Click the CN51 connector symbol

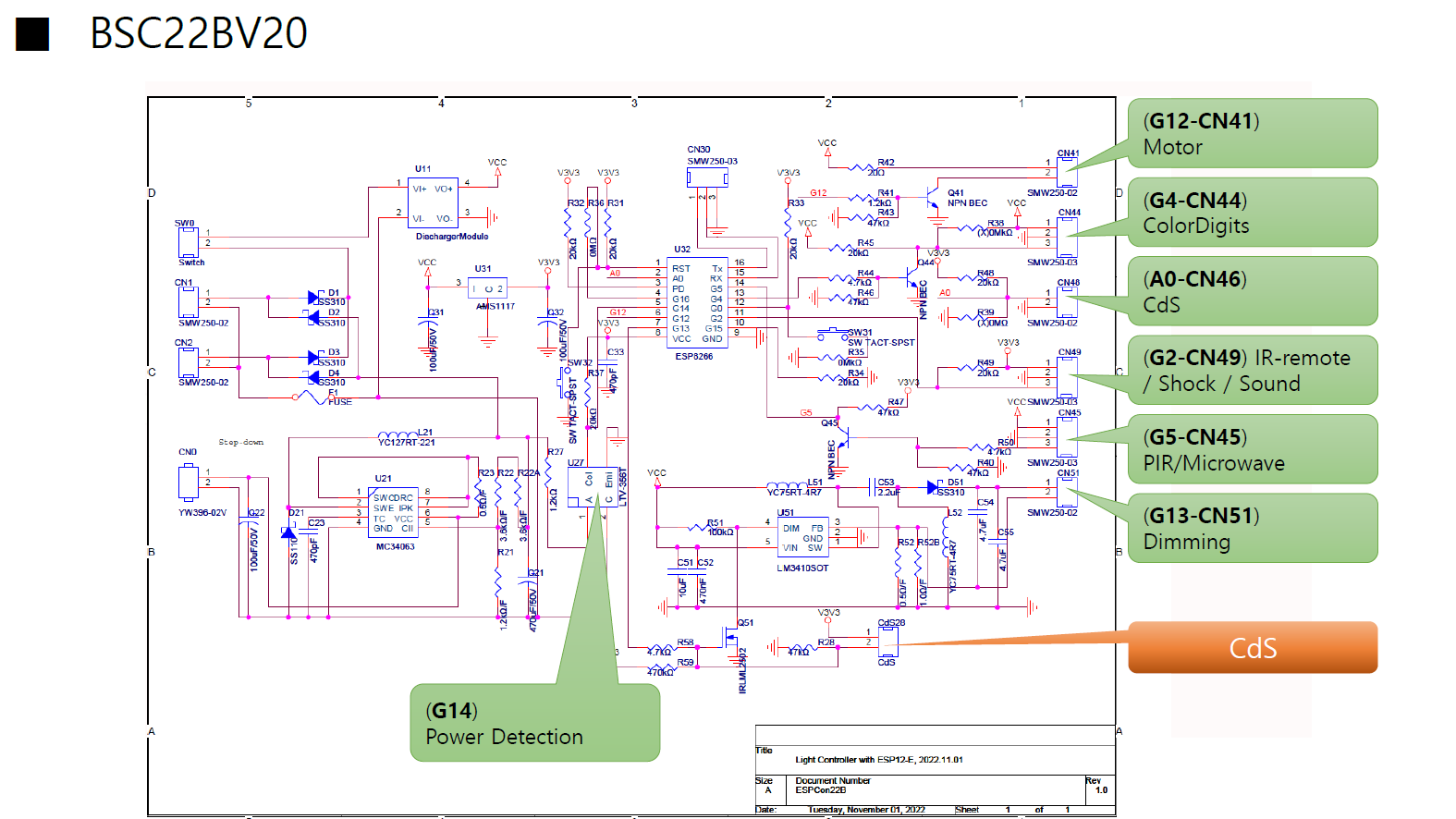point(1066,492)
